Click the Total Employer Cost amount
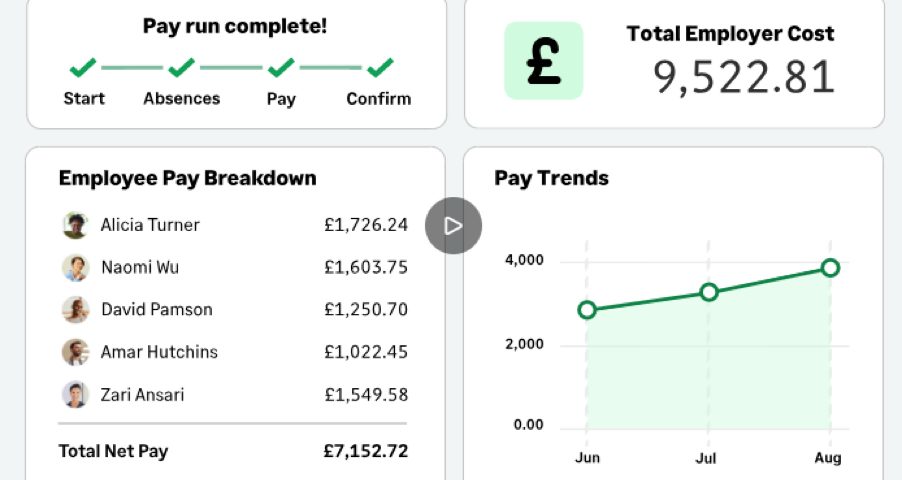Screen dimensions: 902x480 744,77
